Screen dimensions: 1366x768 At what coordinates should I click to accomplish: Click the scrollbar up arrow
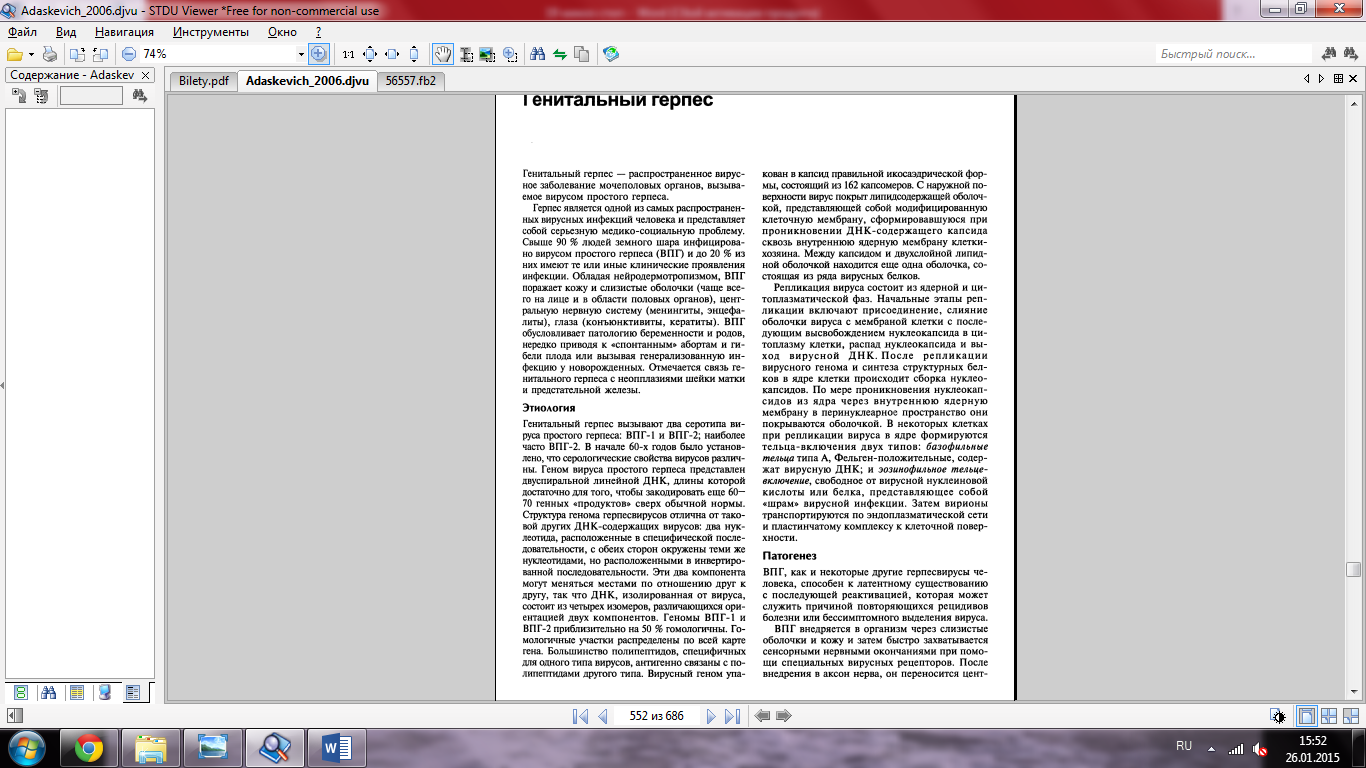pos(1354,102)
